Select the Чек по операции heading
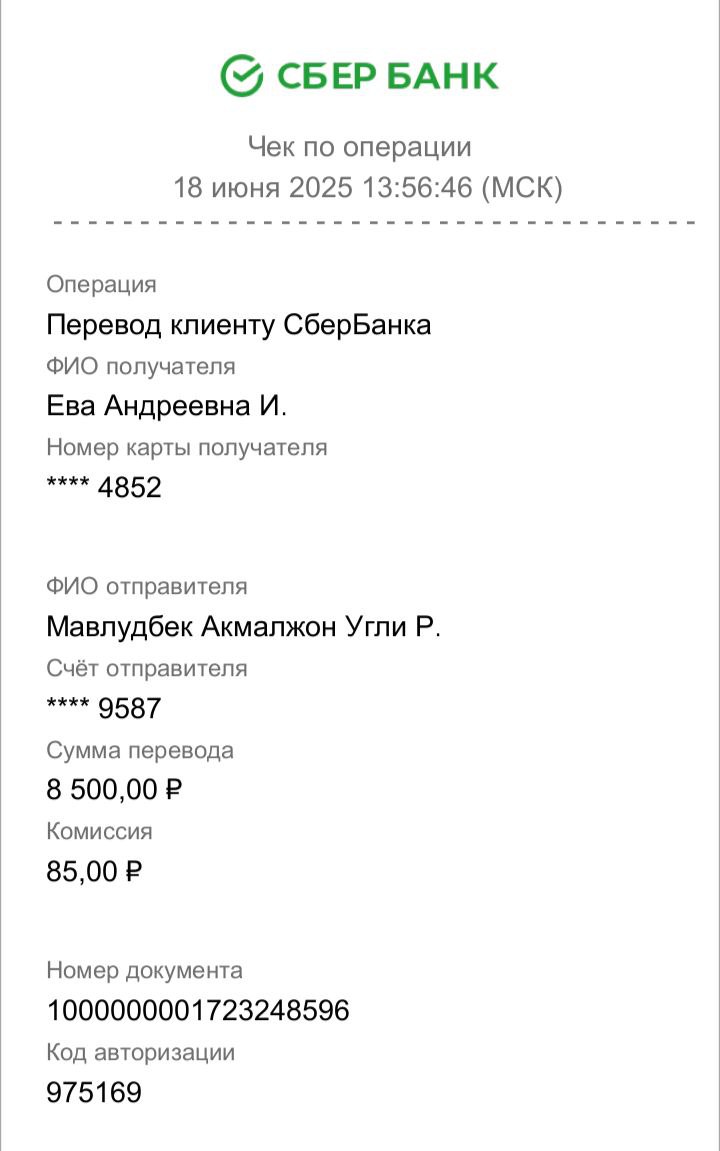This screenshot has height=1151, width=720. [x=360, y=147]
